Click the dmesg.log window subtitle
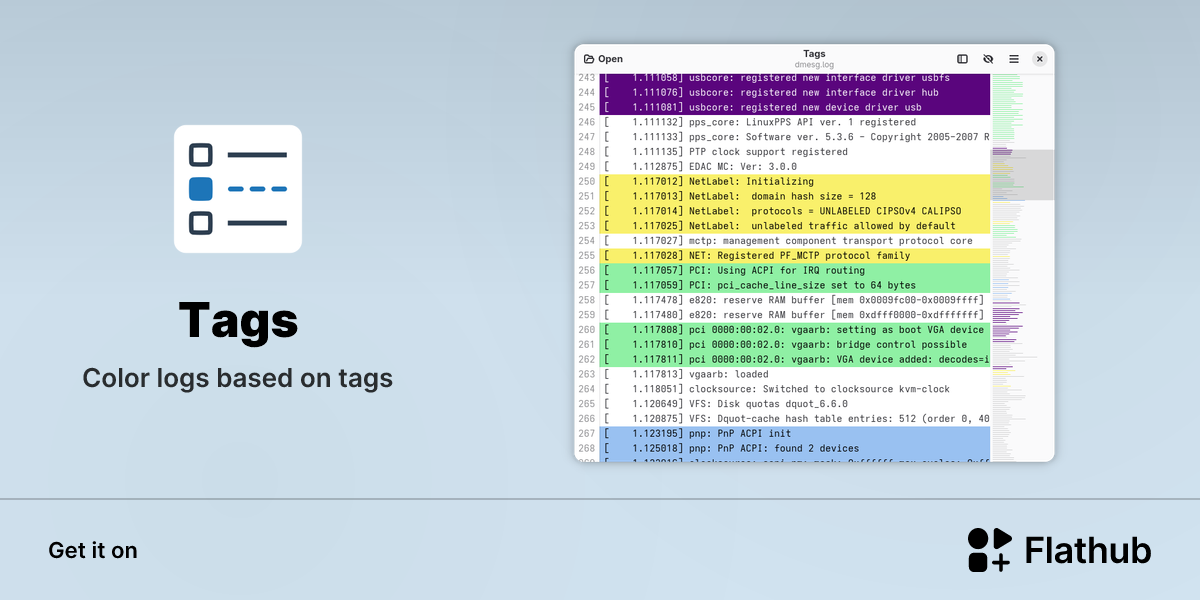Image resolution: width=1200 pixels, height=600 pixels. pos(814,65)
